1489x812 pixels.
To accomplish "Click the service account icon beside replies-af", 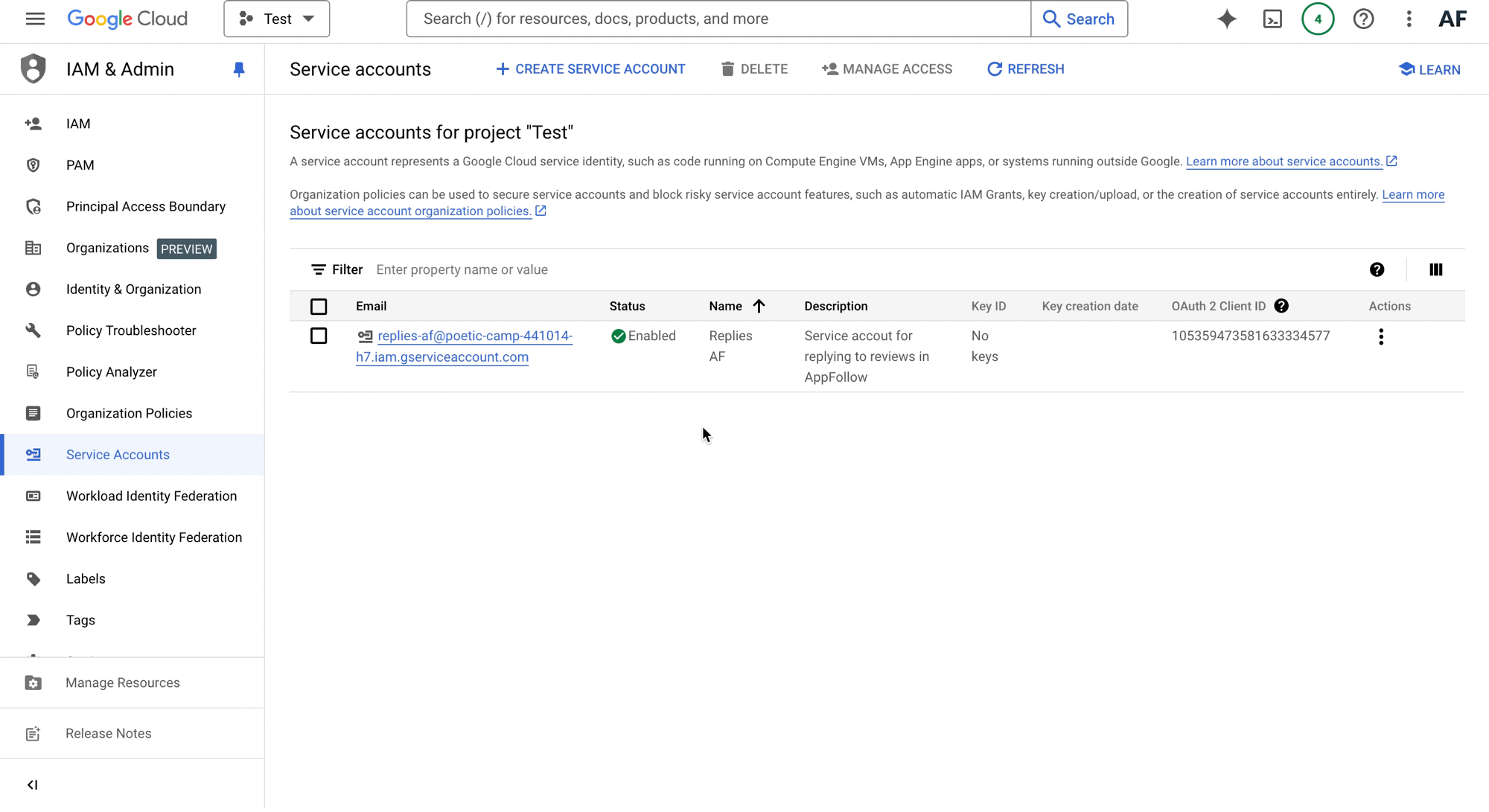I will click(365, 336).
